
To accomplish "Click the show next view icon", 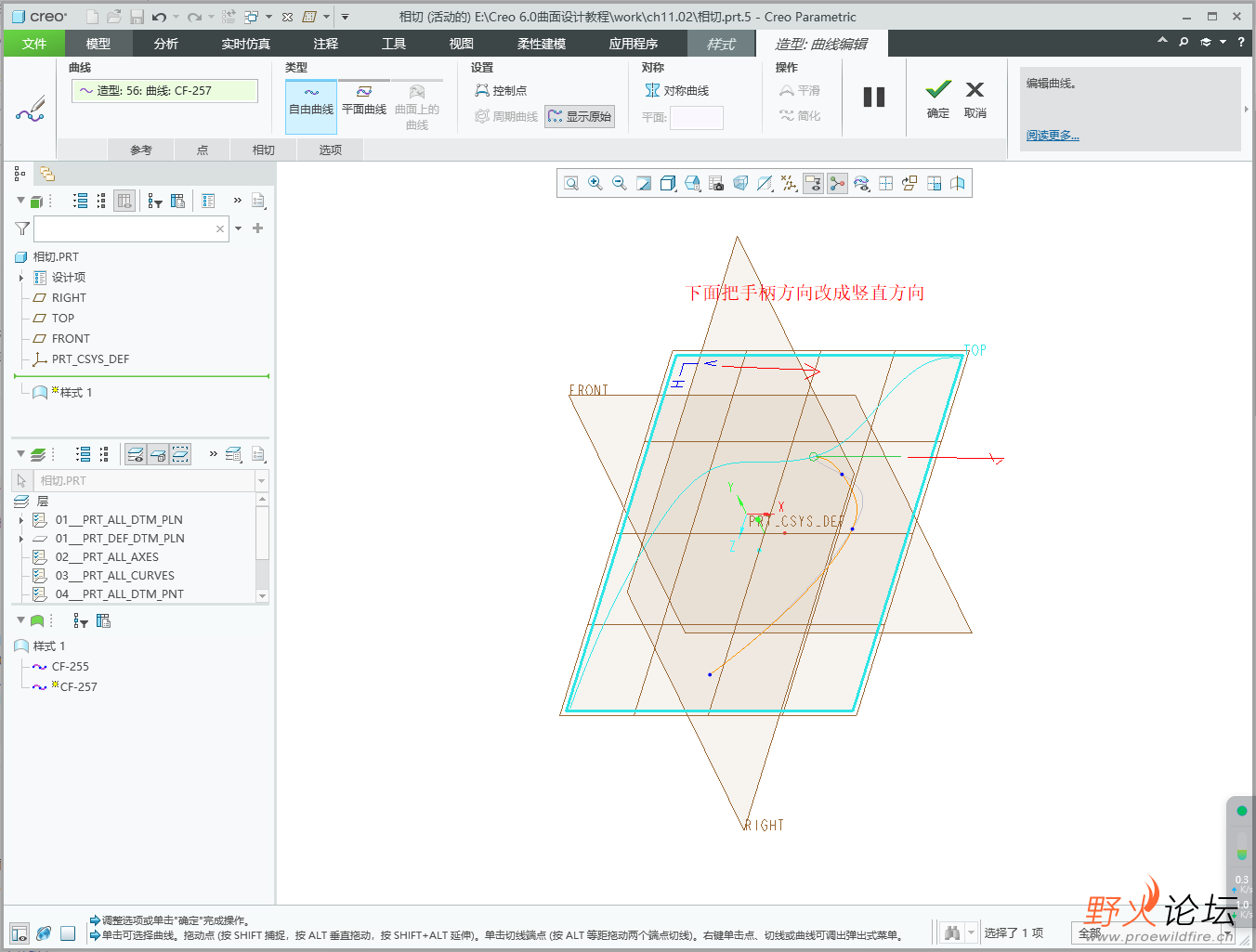I will pos(934,184).
